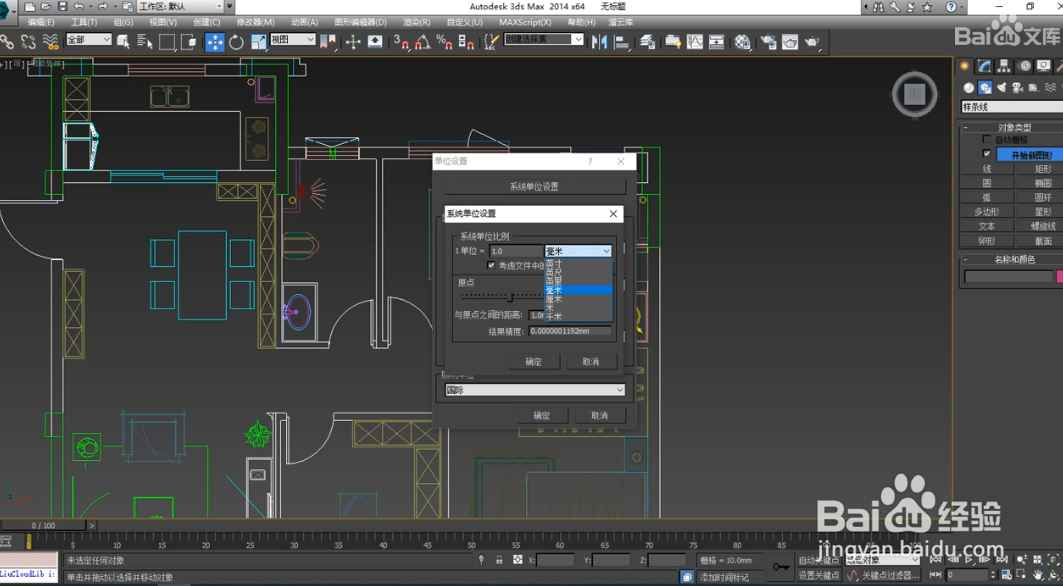Open the 自定义(U) menu
Image resolution: width=1063 pixels, height=586 pixels.
click(x=464, y=22)
